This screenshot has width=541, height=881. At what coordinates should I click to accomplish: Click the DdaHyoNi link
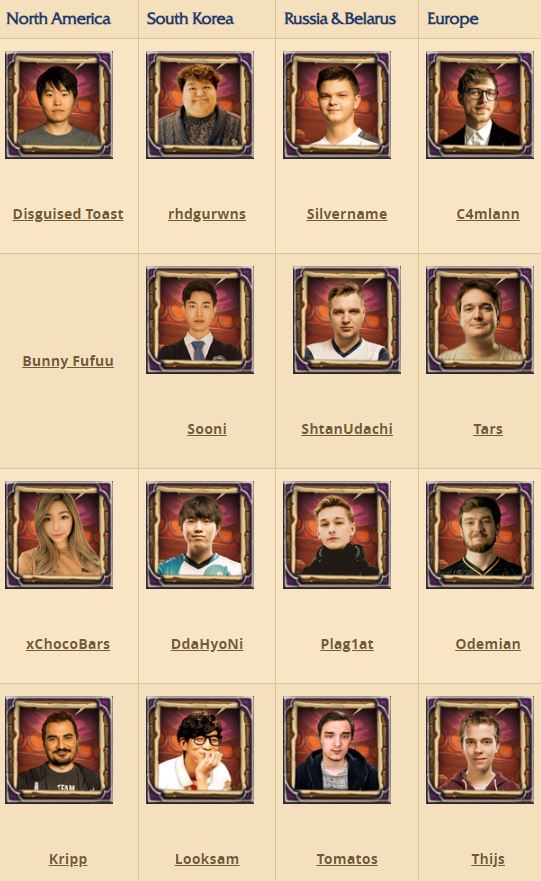[207, 644]
